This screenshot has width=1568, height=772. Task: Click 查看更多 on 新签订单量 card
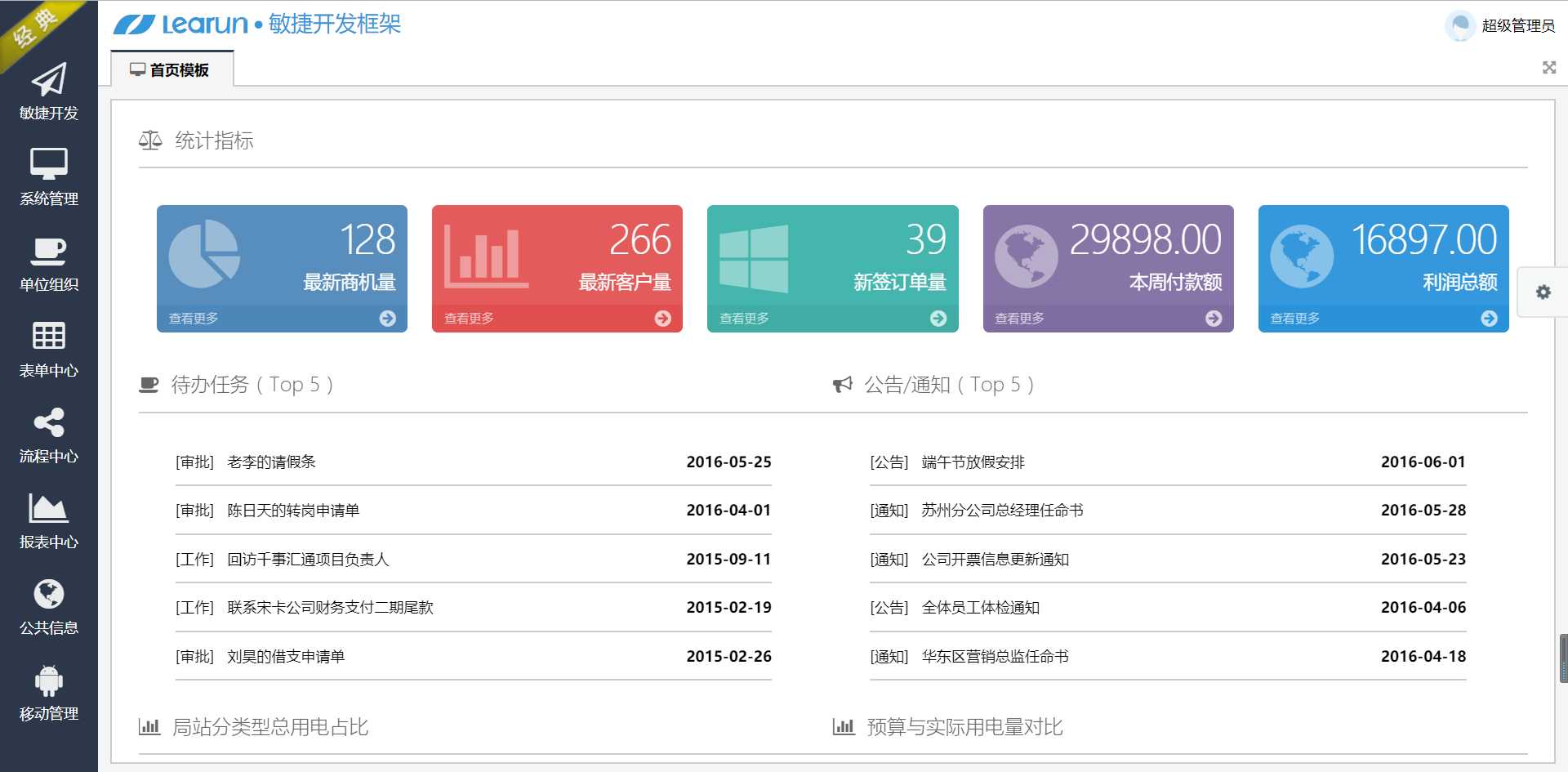pos(744,319)
